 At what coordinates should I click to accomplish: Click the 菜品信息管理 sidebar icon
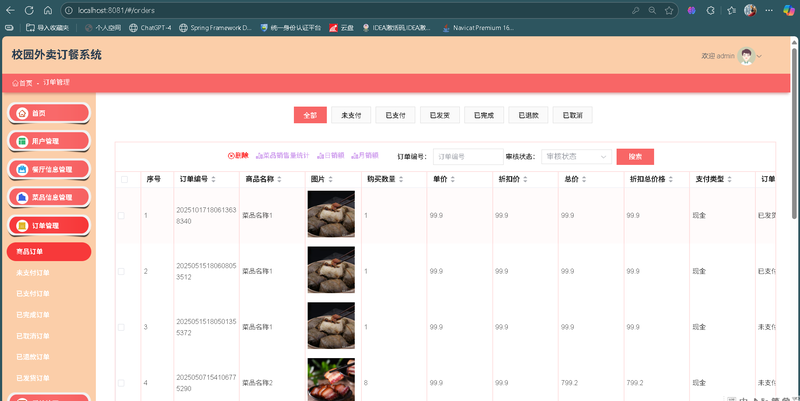tap(22, 197)
